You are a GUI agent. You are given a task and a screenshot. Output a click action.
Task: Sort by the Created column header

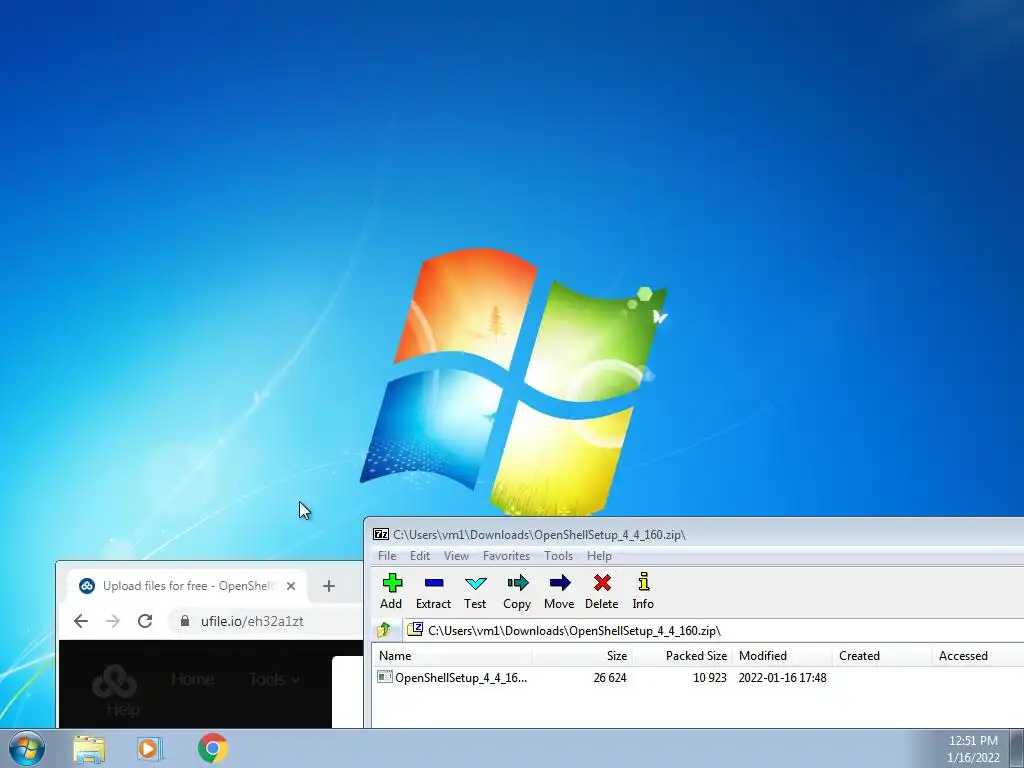pyautogui.click(x=882, y=656)
